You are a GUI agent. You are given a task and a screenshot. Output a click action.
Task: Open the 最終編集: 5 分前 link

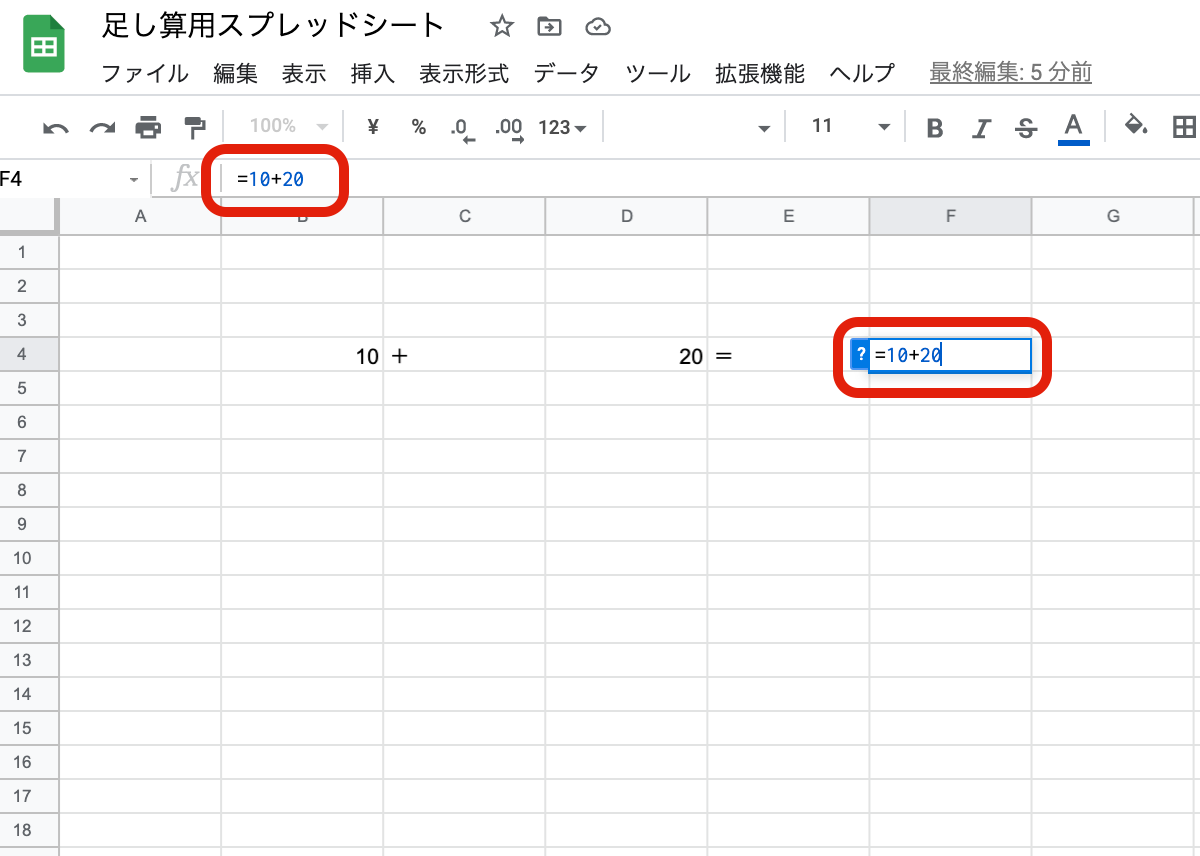1010,72
